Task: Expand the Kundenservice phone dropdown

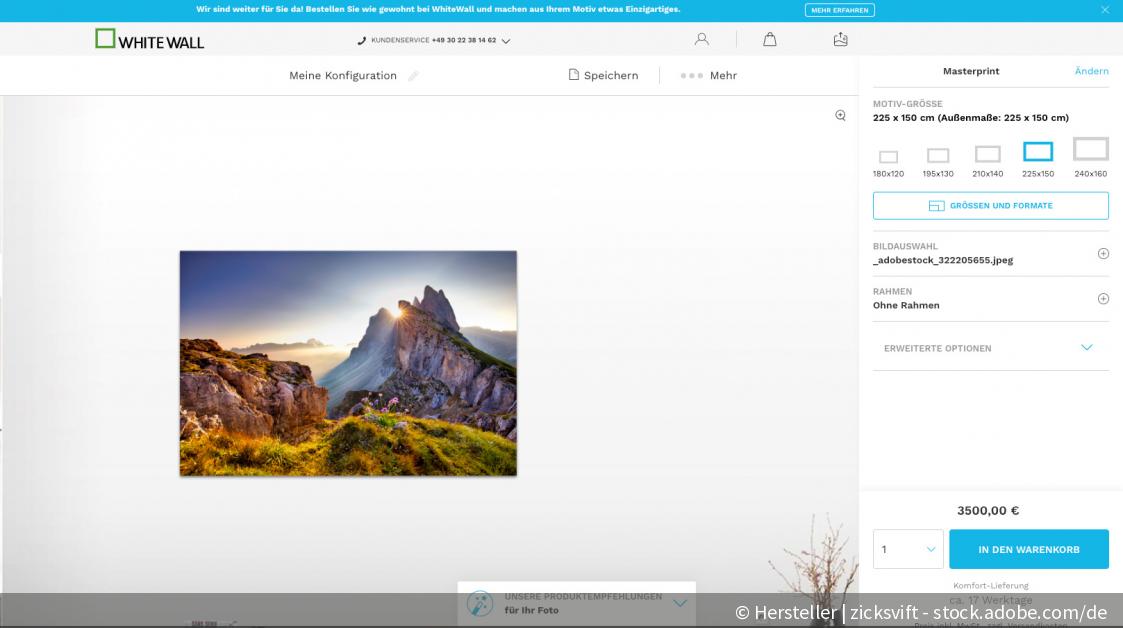Action: pos(506,41)
